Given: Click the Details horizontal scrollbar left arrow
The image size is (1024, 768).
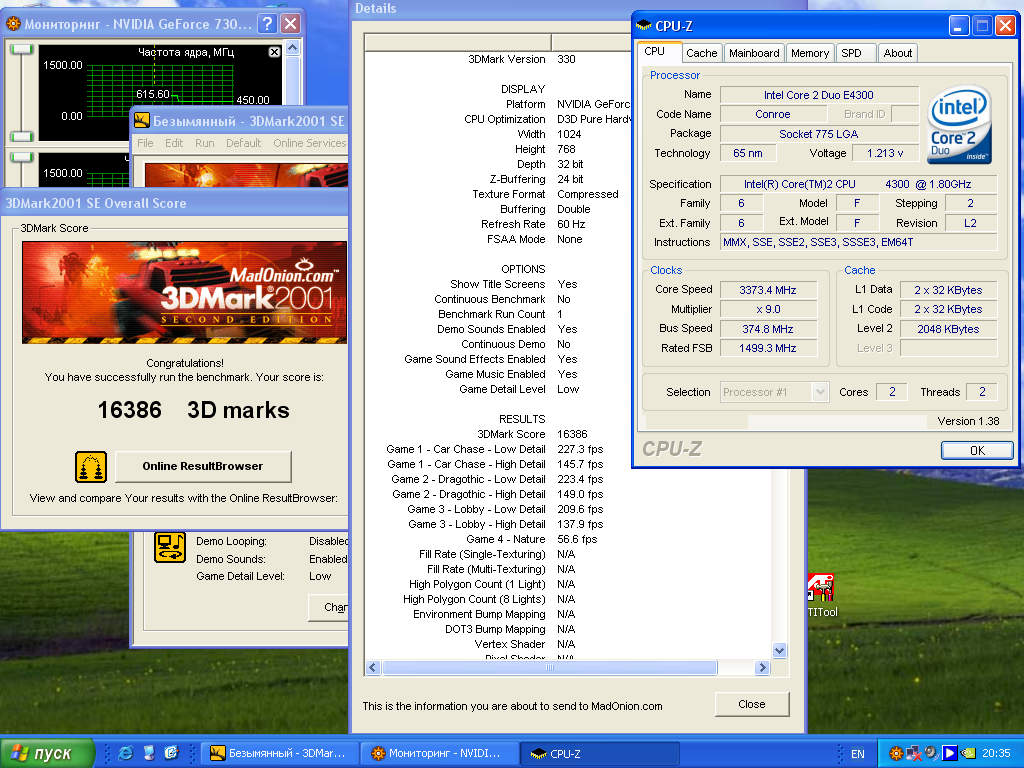Looking at the screenshot, I should 373,667.
